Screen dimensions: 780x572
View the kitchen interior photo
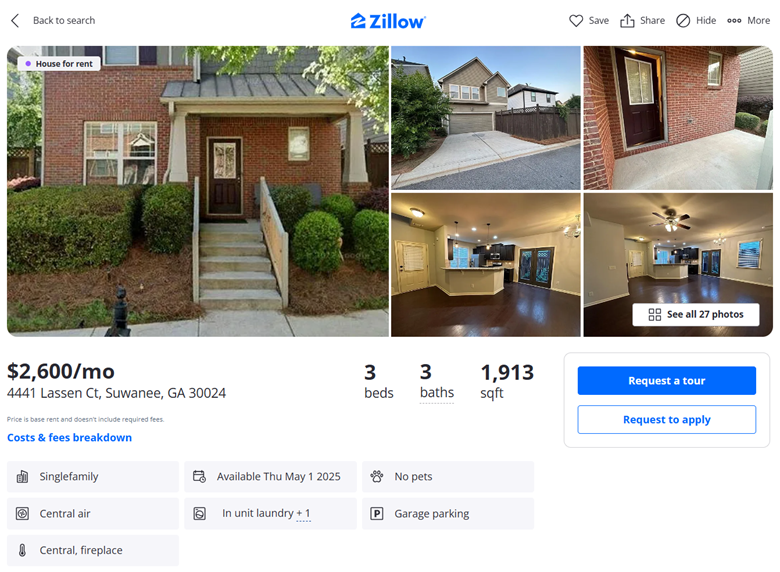coord(486,265)
